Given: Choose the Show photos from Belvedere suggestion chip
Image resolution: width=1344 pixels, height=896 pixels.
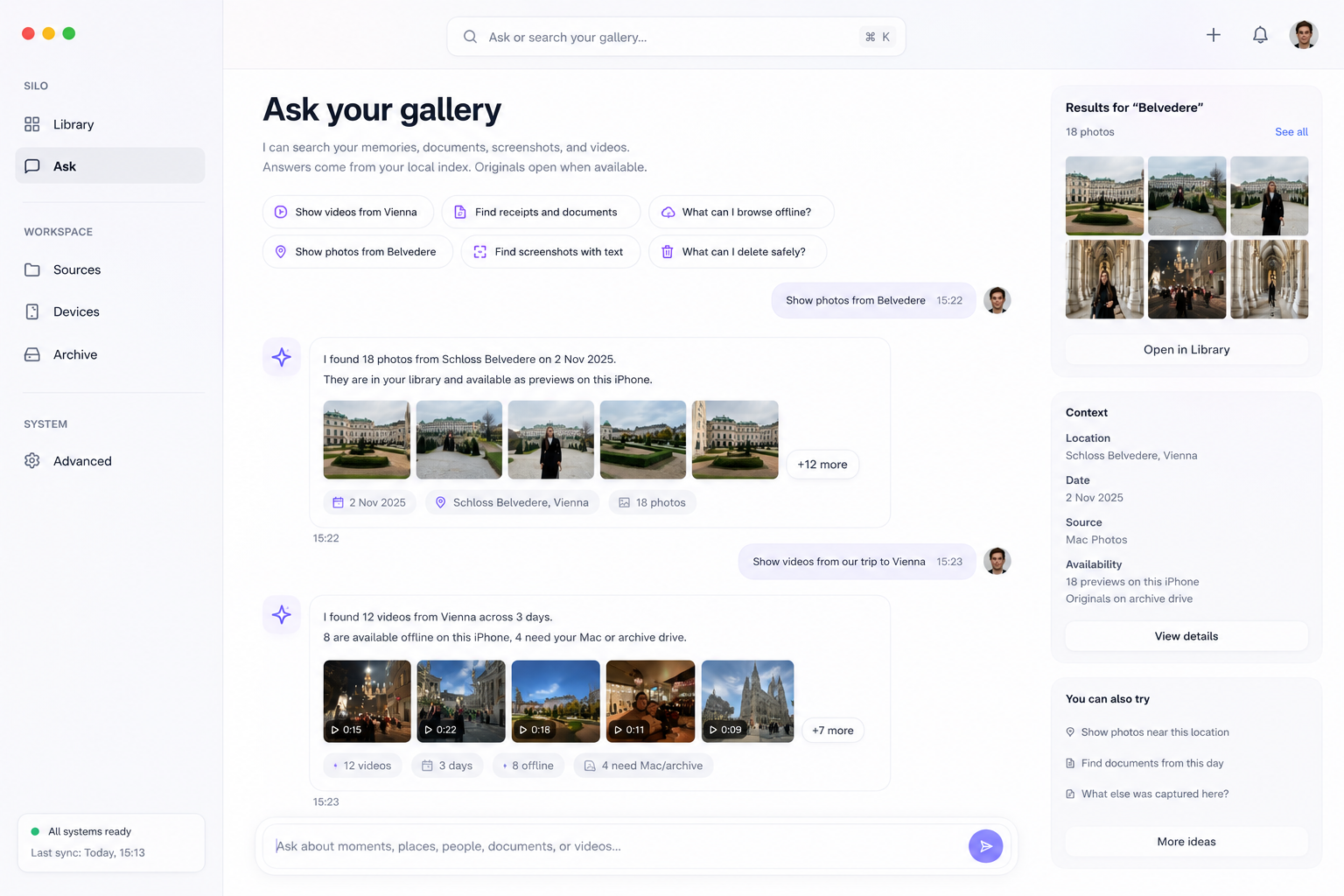Looking at the screenshot, I should tap(357, 251).
